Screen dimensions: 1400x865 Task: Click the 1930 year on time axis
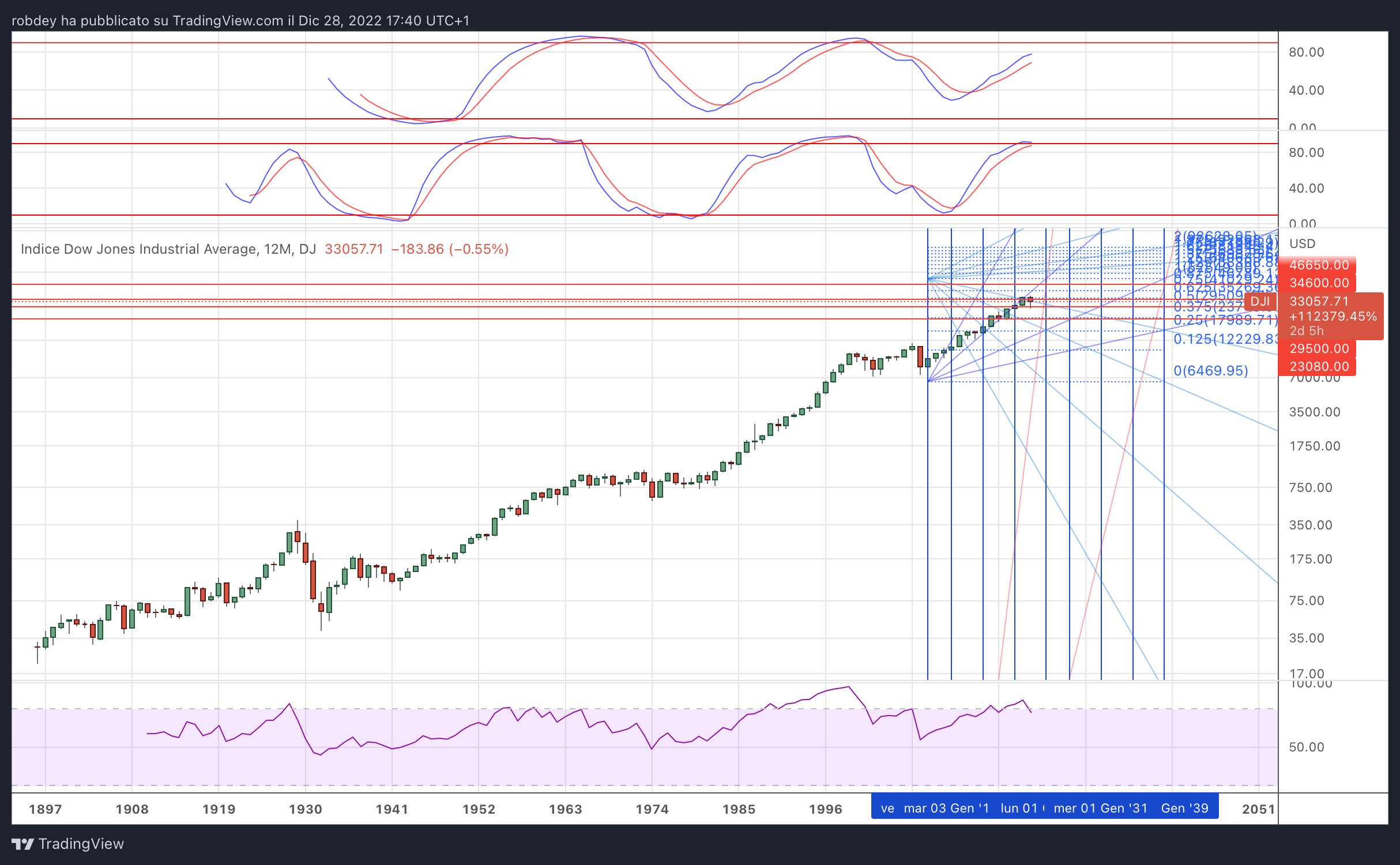tap(306, 809)
